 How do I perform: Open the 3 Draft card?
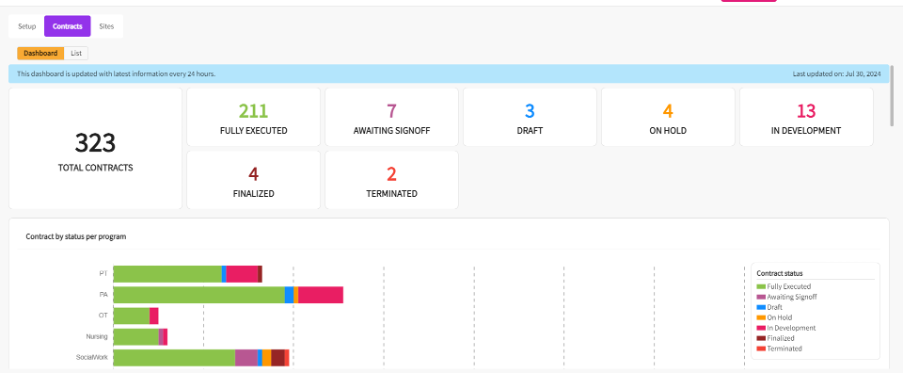click(x=530, y=117)
